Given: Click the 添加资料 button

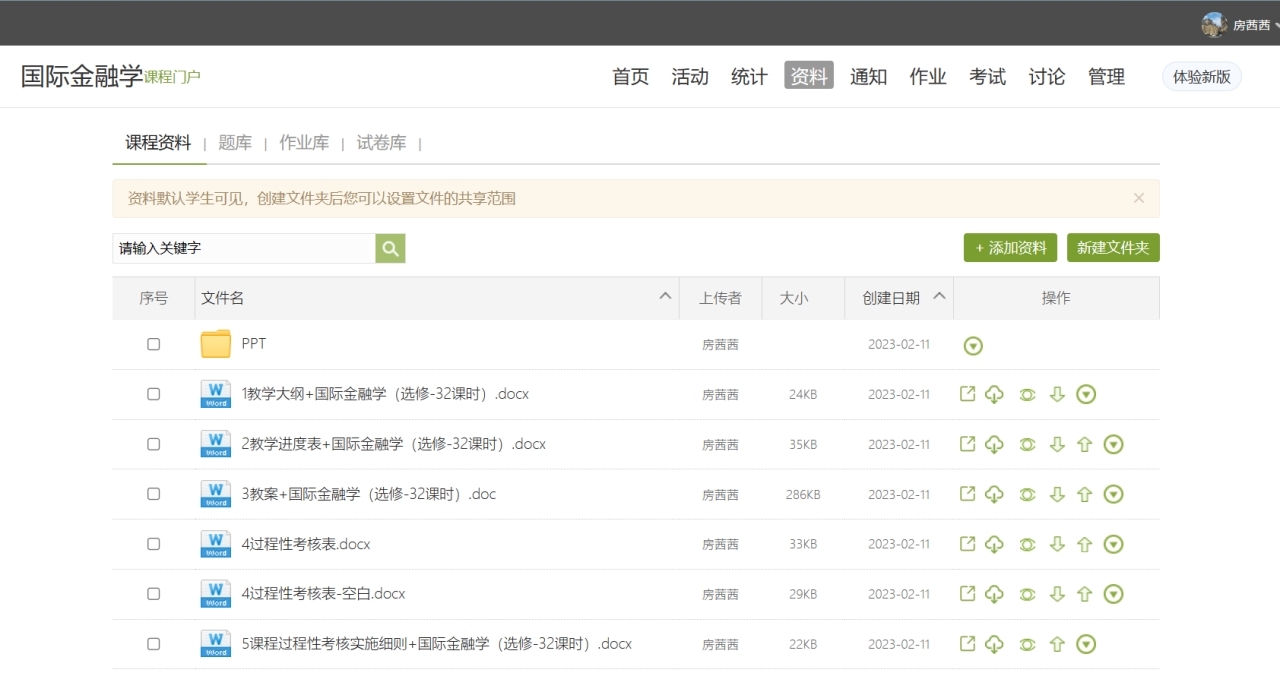Looking at the screenshot, I should (1010, 248).
